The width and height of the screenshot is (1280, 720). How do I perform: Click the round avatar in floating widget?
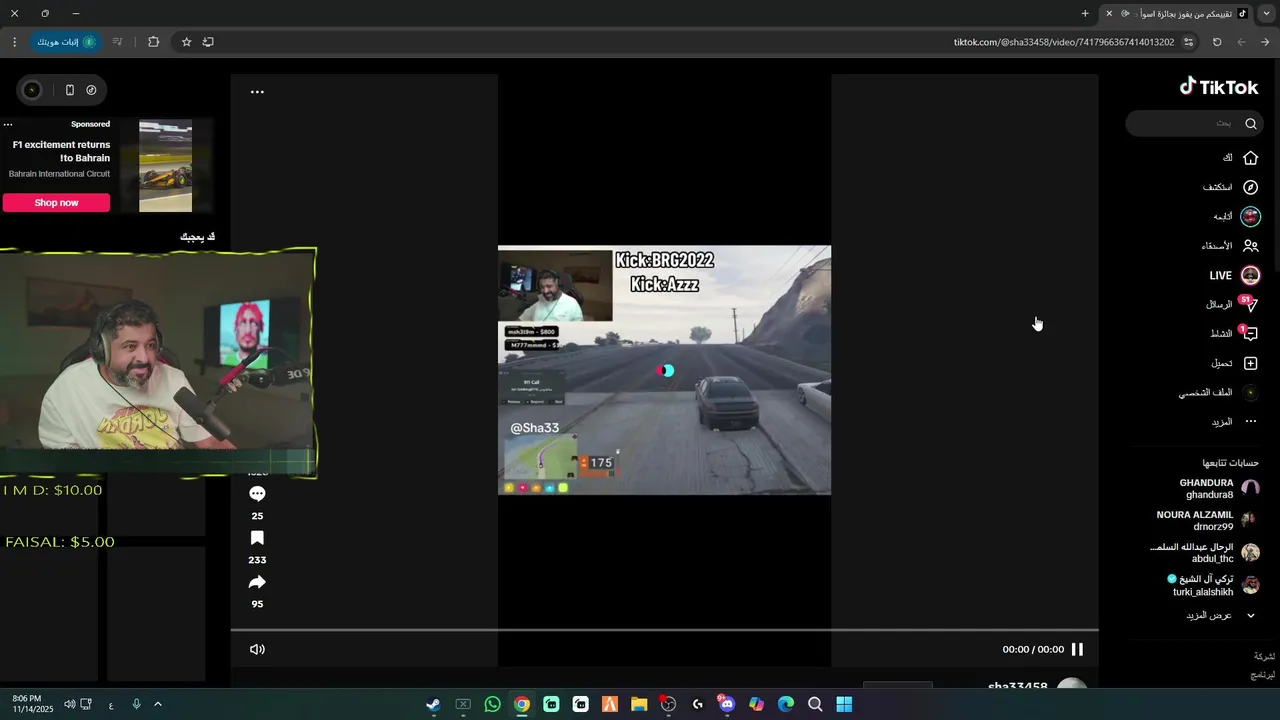pos(32,90)
